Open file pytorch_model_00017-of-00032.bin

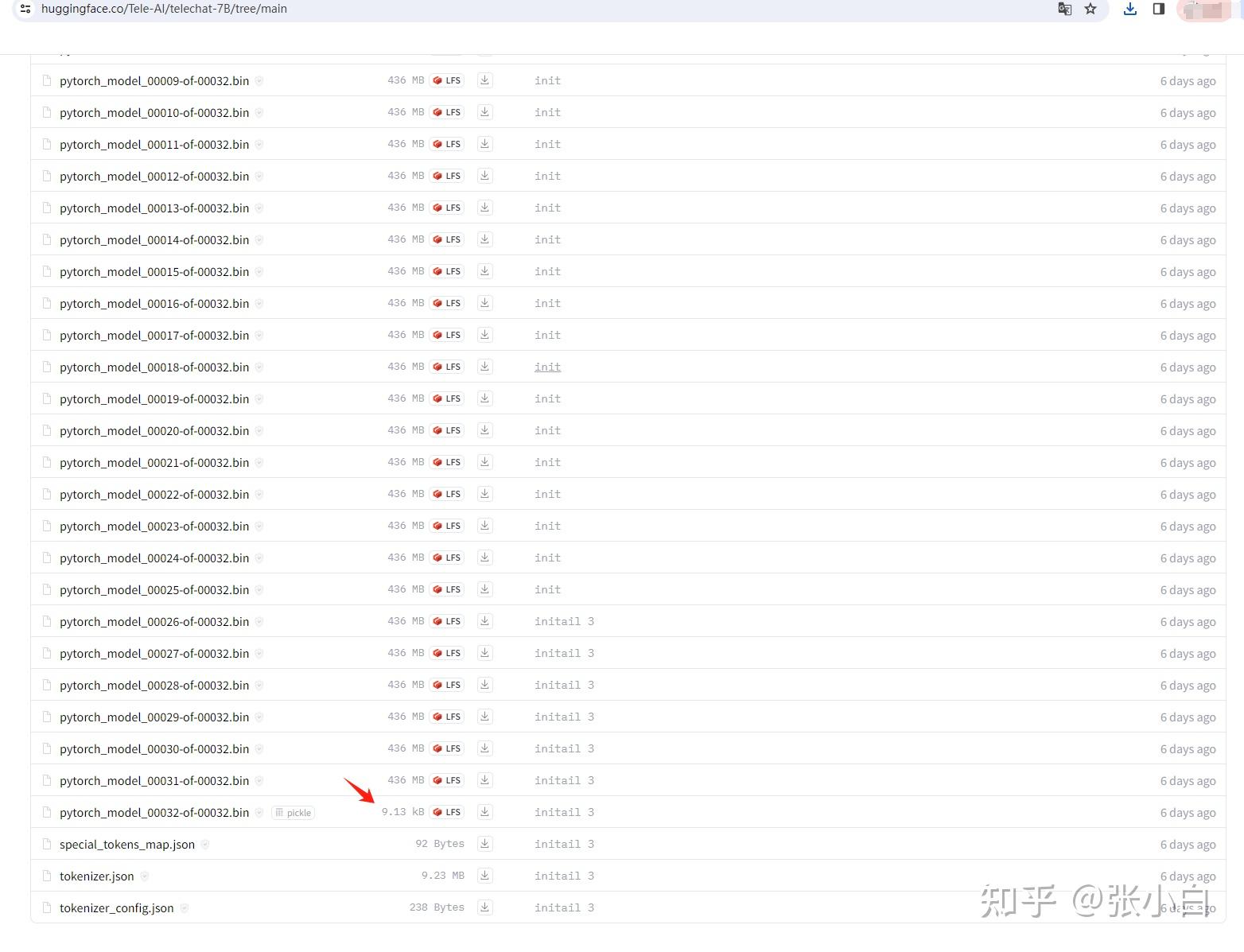154,336
